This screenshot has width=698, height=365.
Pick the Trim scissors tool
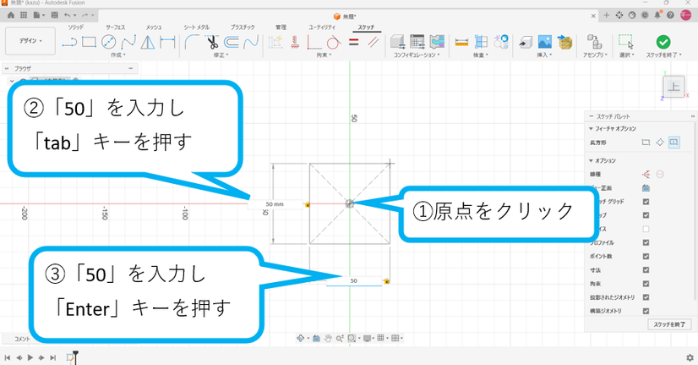click(212, 42)
